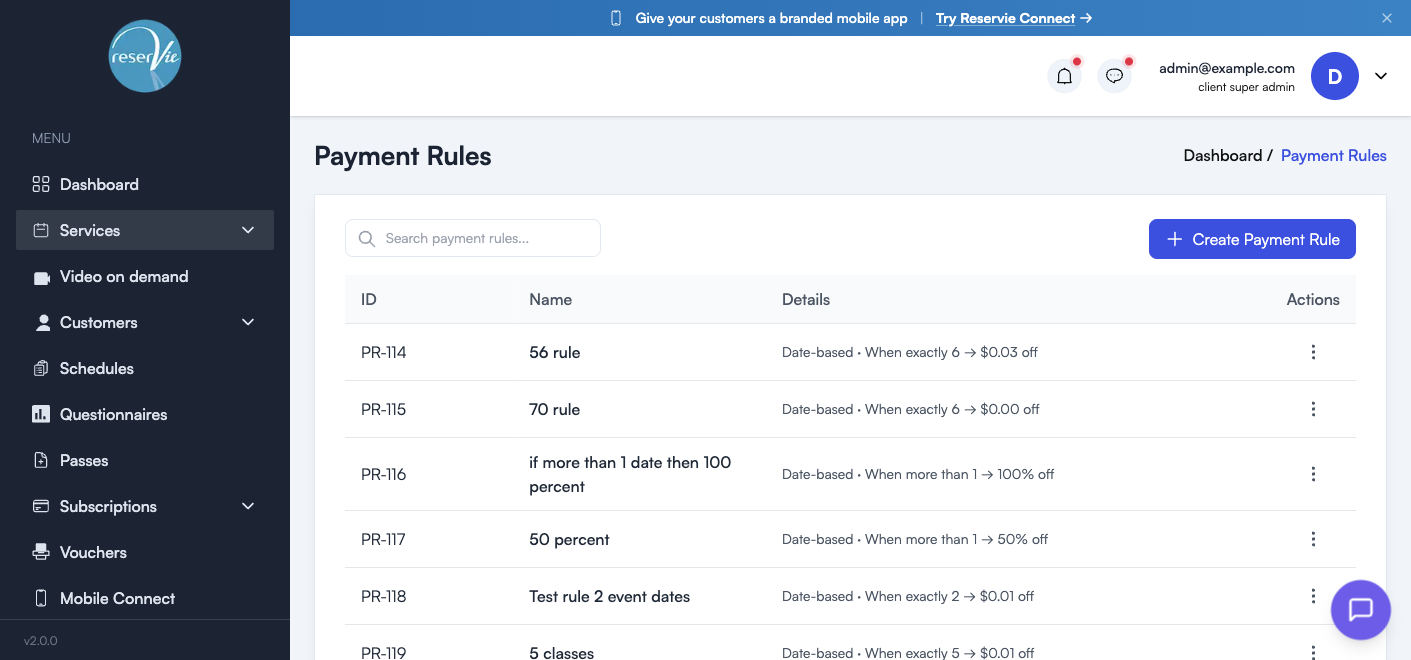Click the Name column header
1411x660 pixels.
coord(551,299)
